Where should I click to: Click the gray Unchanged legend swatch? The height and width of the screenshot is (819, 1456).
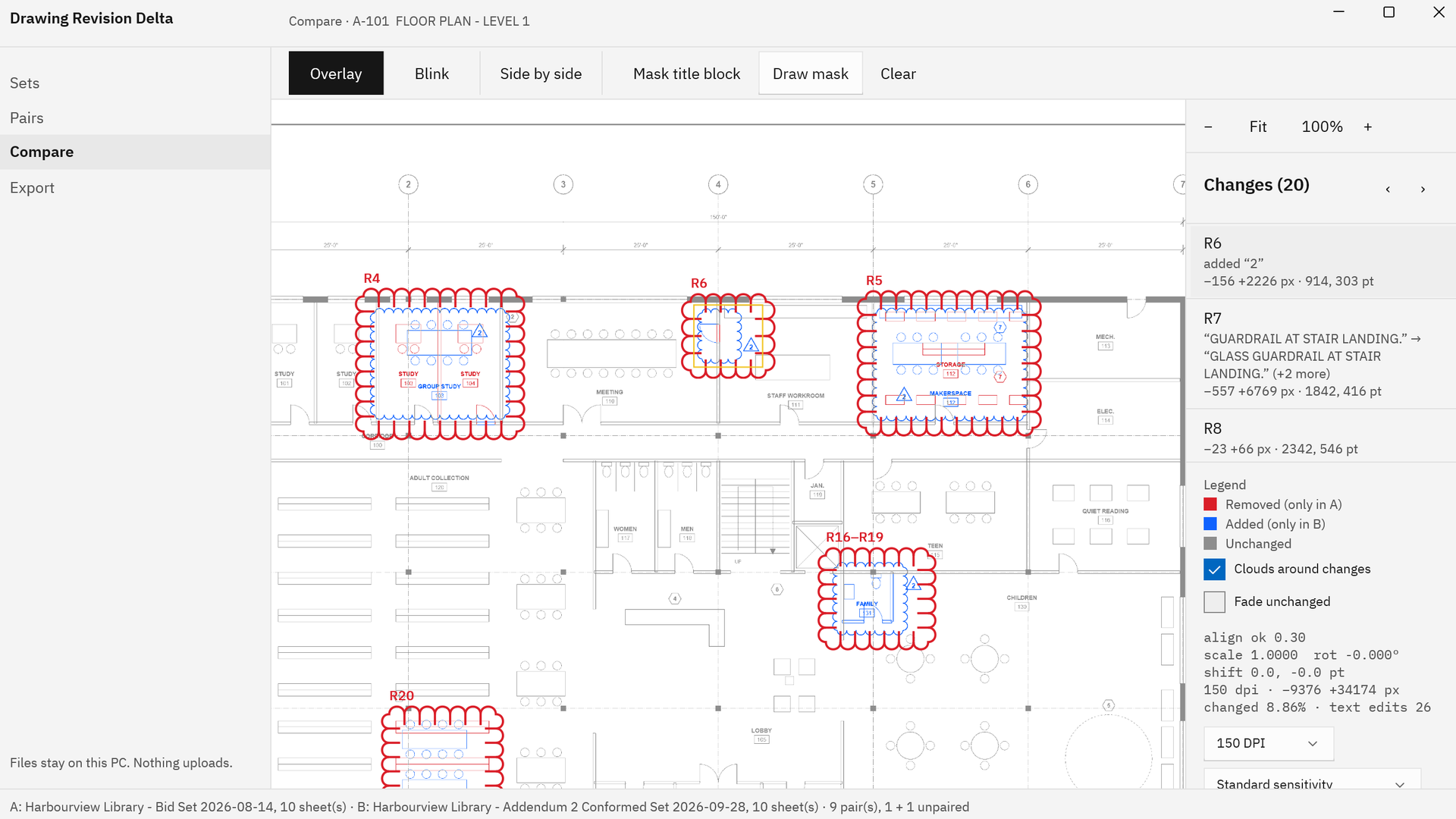point(1210,544)
